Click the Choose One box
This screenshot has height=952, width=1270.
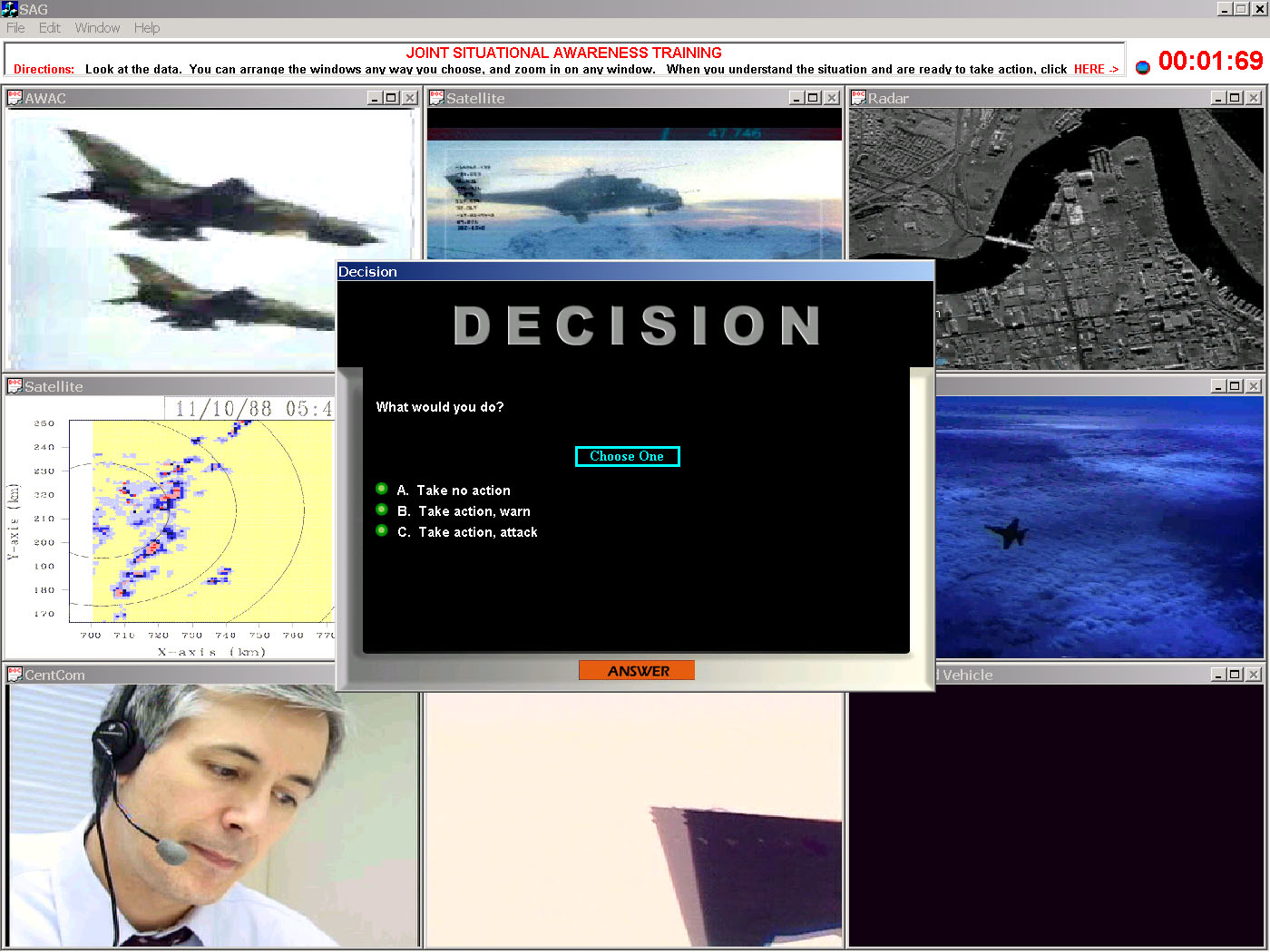627,456
